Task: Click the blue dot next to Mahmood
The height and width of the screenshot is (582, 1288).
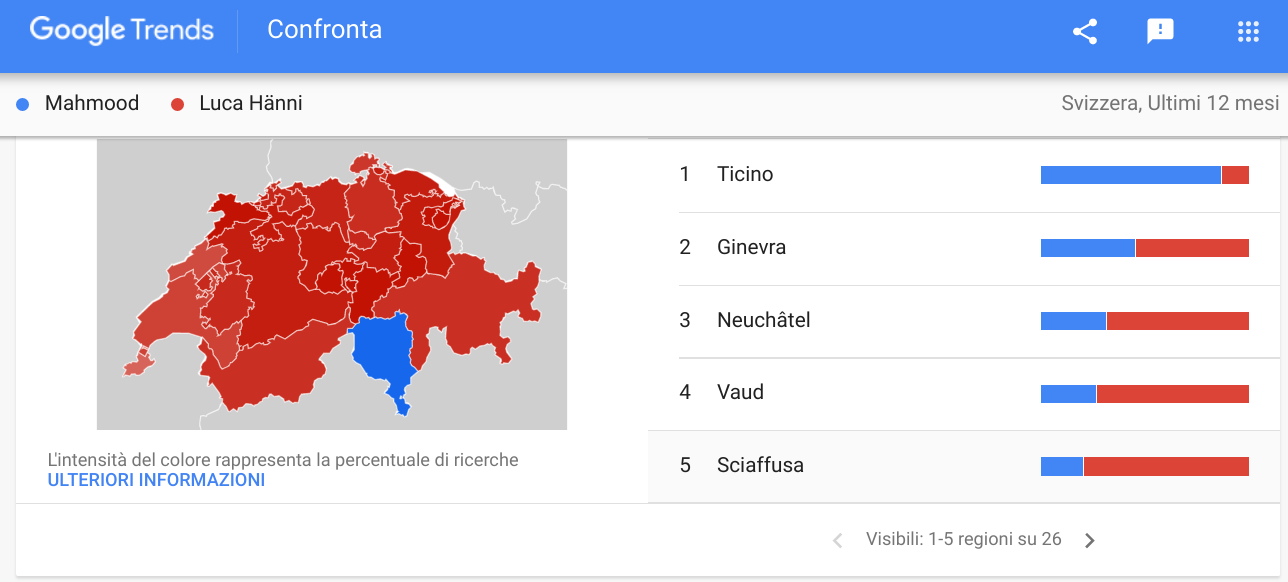Action: coord(23,104)
